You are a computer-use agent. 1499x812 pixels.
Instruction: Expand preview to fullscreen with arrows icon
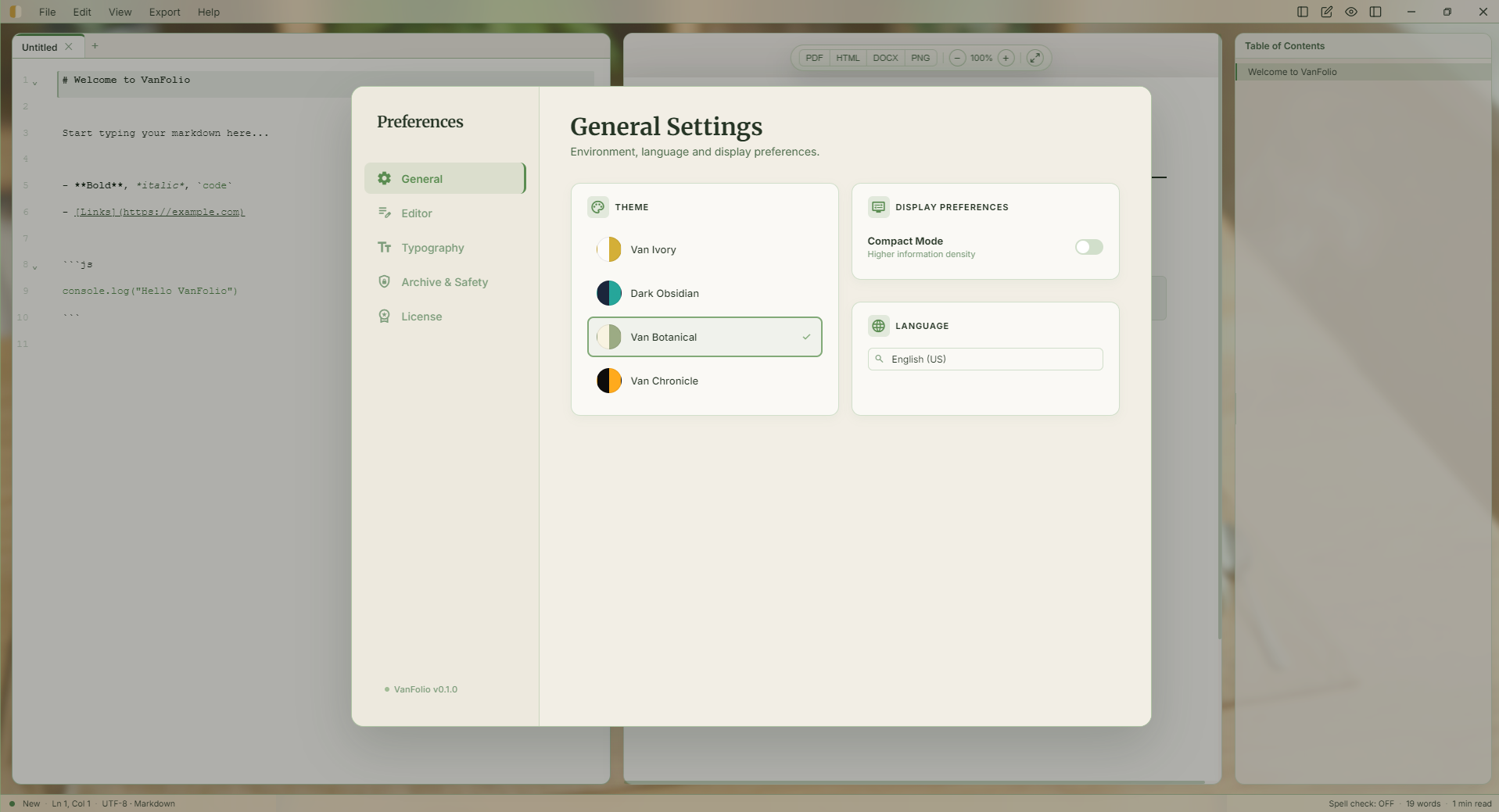click(1035, 58)
